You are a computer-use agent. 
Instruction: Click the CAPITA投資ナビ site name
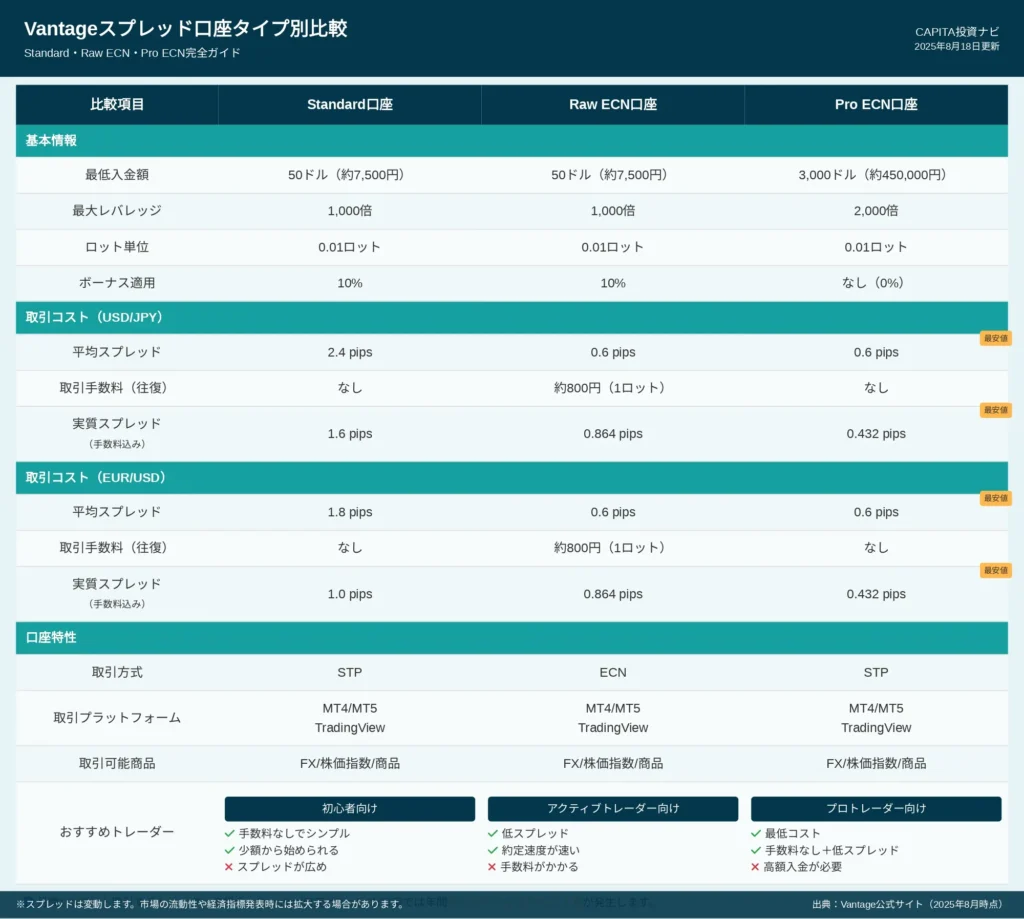pos(957,32)
